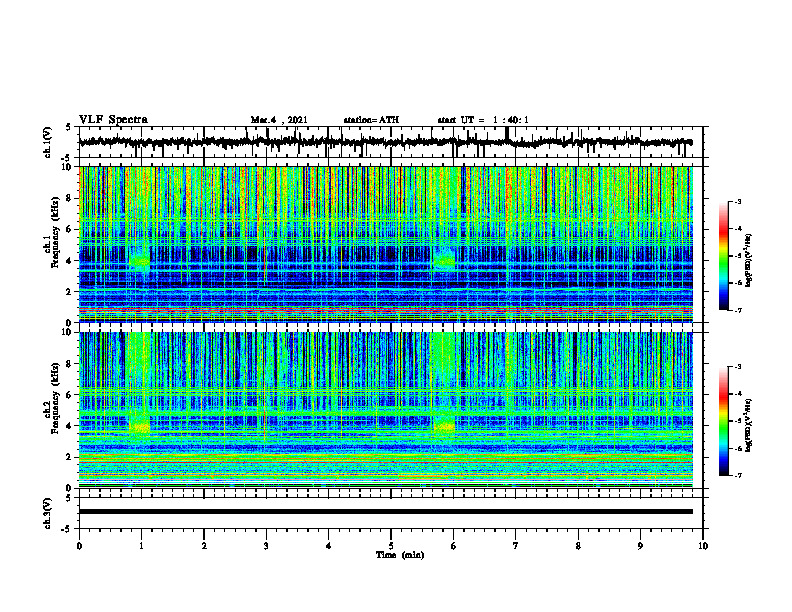This screenshot has height=612, width=792.
Task: Click the ch.2 spectrogram color scale bar
Action: point(723,421)
